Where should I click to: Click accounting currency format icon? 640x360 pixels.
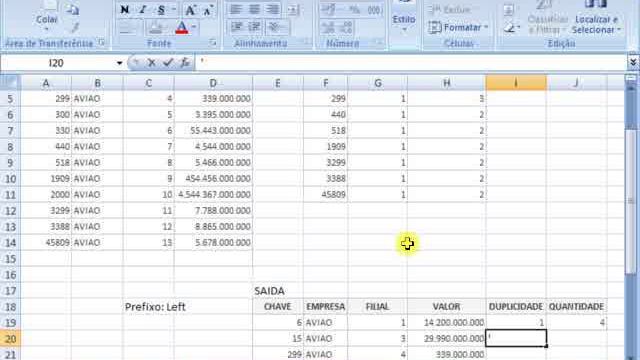[329, 9]
